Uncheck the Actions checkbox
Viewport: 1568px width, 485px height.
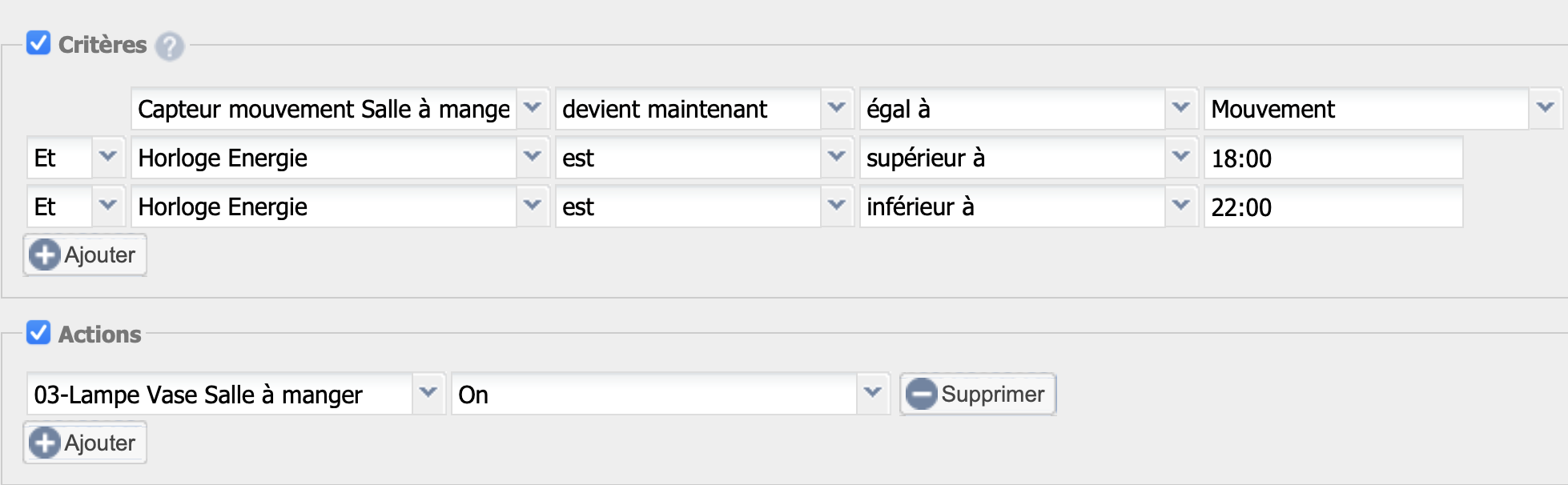pos(38,332)
